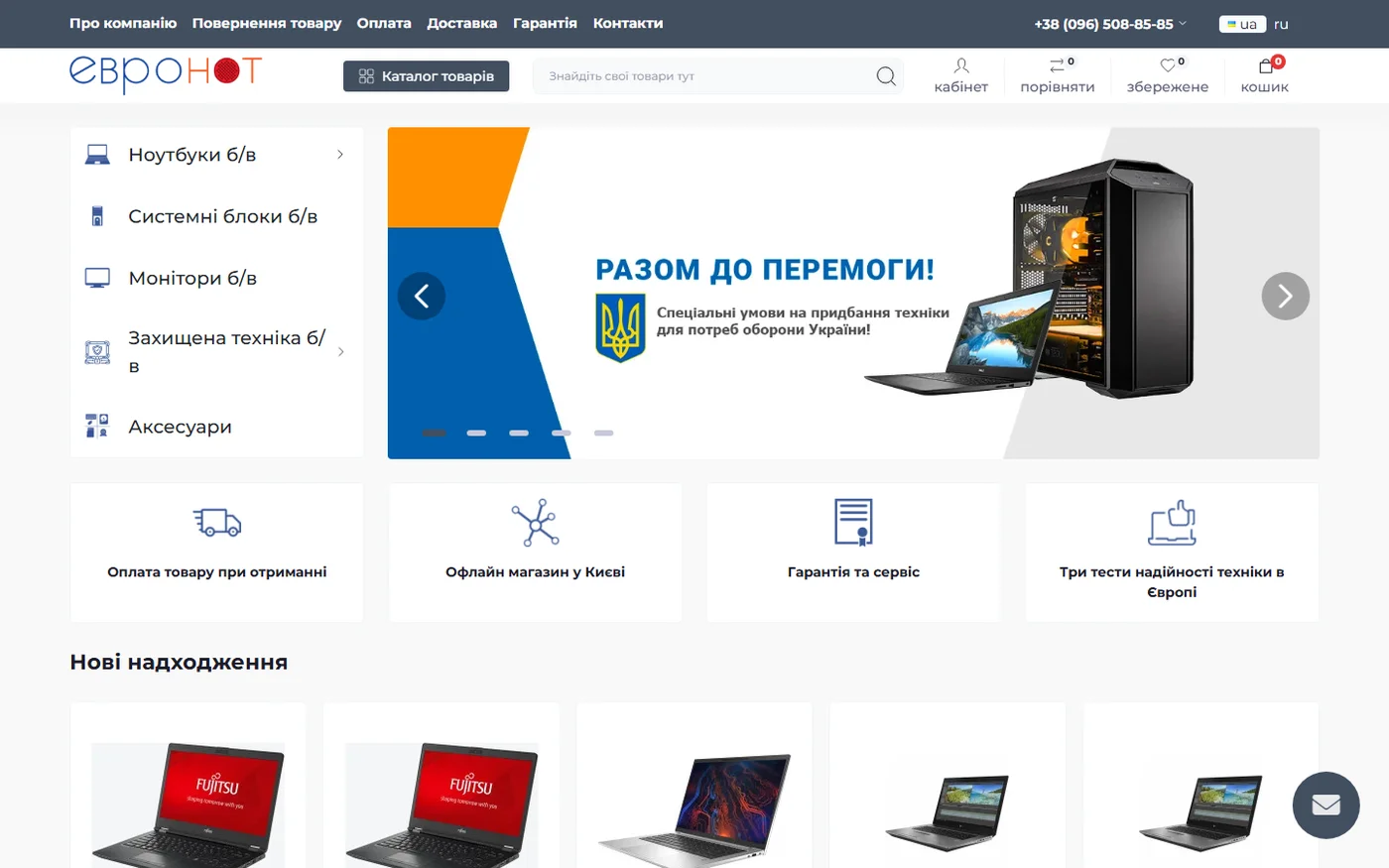1389x868 pixels.
Task: Select the third banner slide indicator
Action: [x=519, y=433]
